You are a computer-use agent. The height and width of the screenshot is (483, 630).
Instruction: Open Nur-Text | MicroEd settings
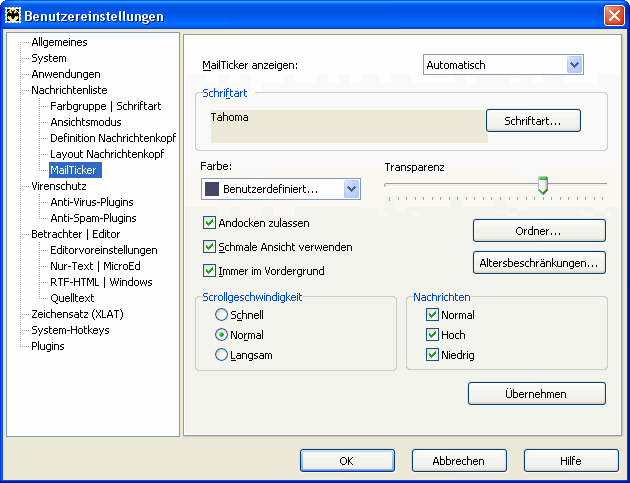click(x=95, y=266)
